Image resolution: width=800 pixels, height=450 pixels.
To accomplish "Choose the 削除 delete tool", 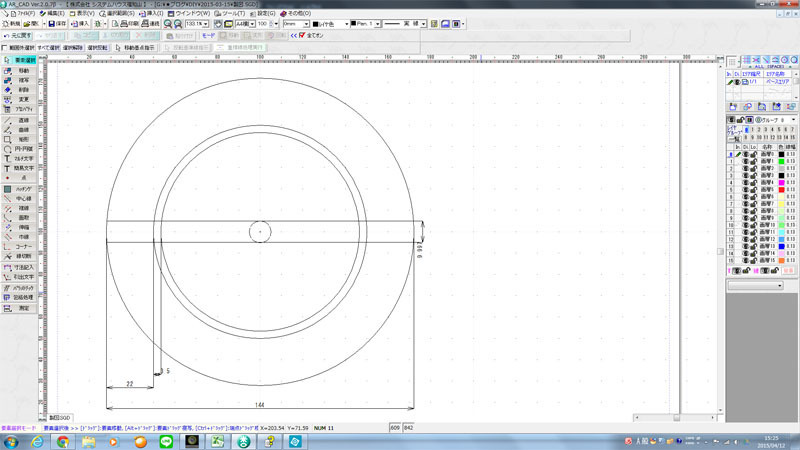I will (x=19, y=90).
